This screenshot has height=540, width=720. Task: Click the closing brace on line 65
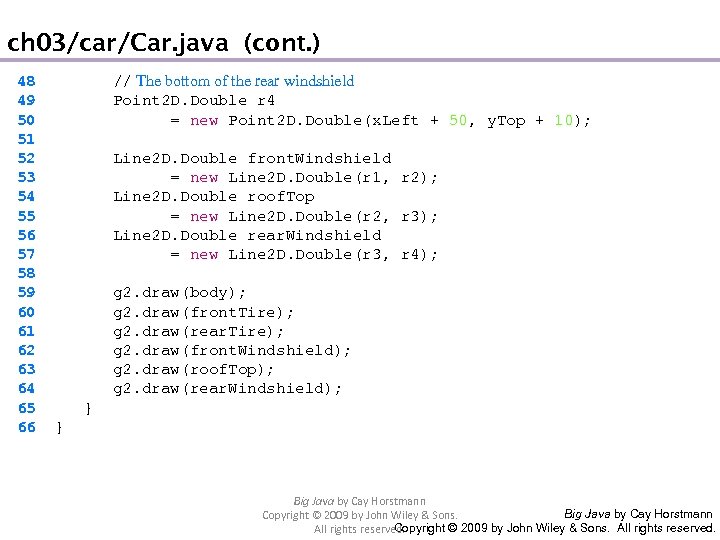(88, 408)
